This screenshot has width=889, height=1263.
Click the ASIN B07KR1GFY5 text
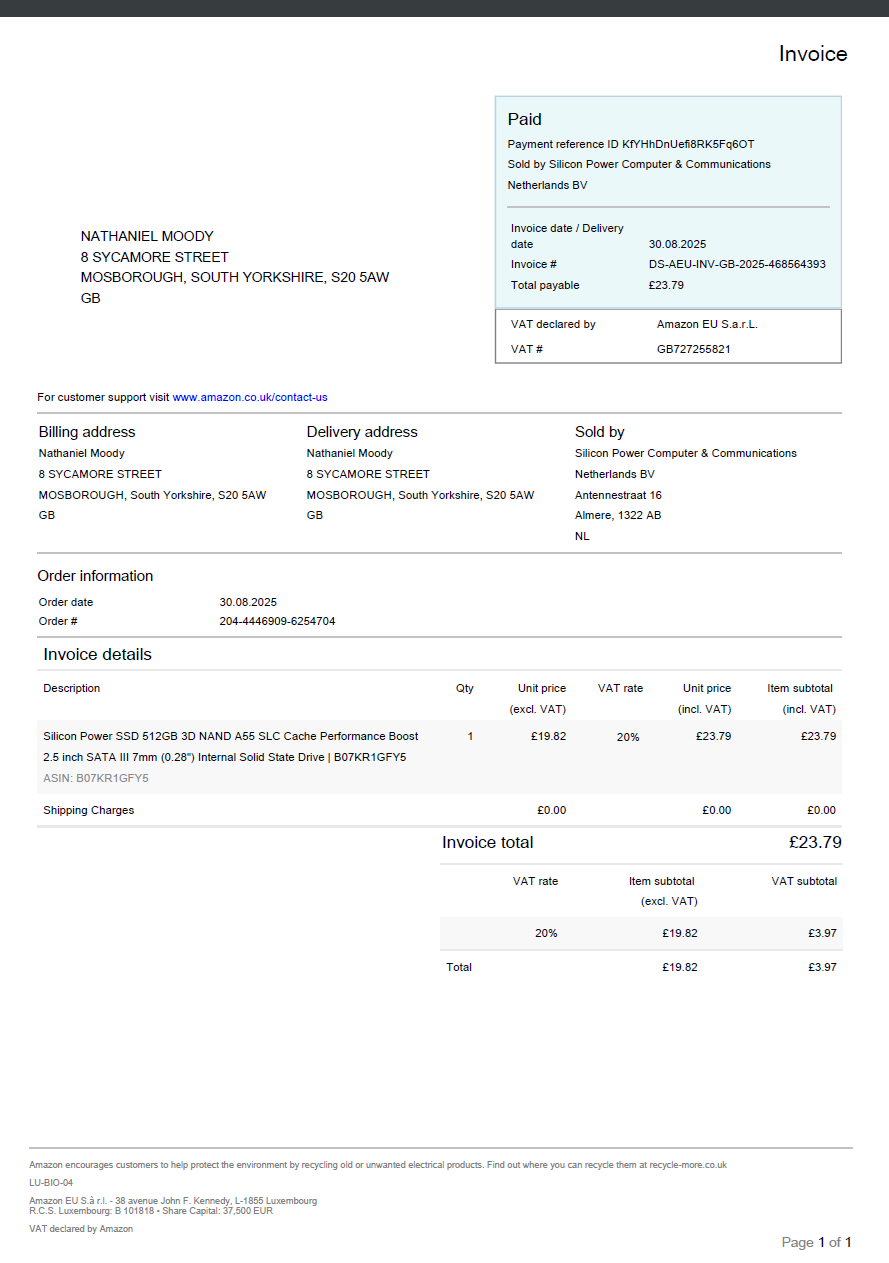(x=96, y=778)
